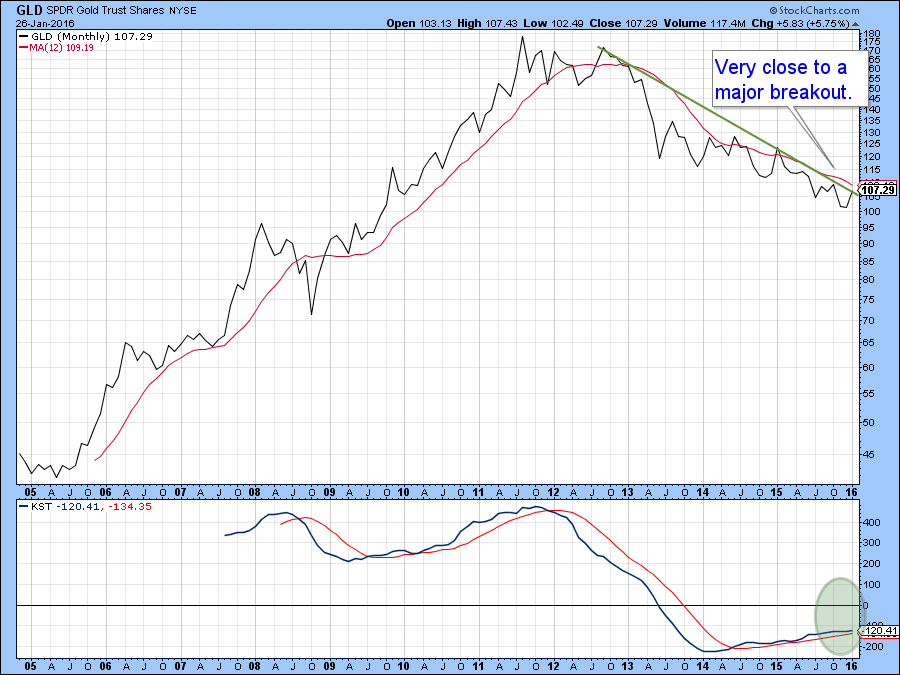Click the 90 label on price axis

868,243
